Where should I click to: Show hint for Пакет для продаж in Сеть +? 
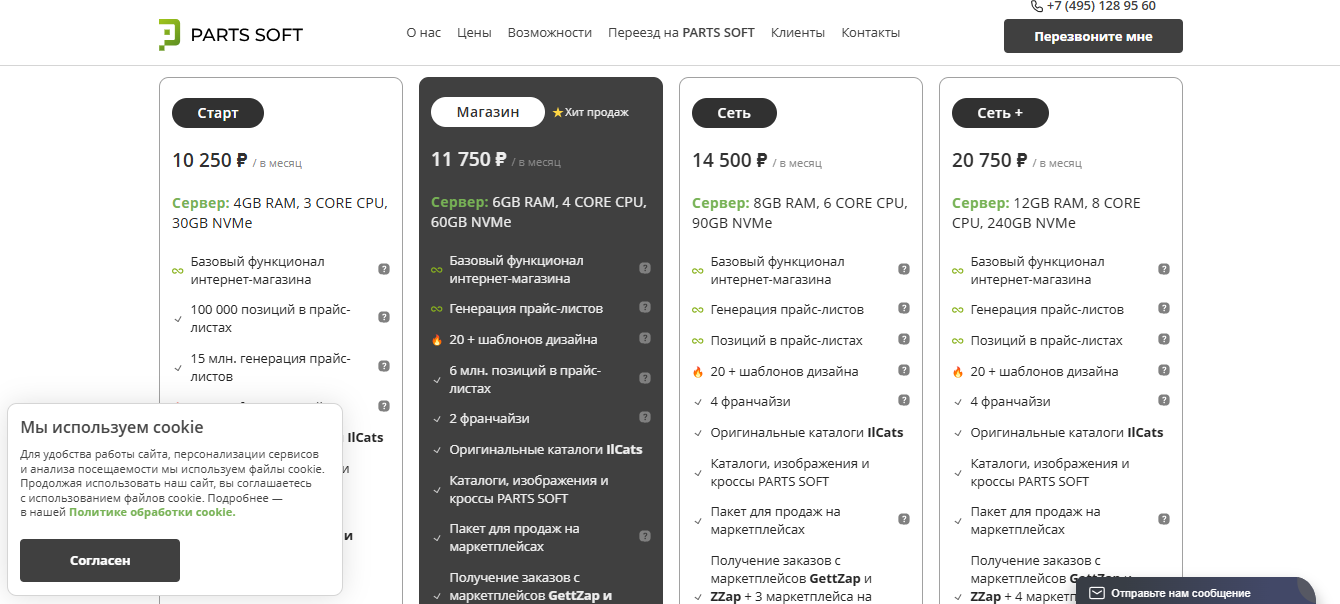tap(1164, 519)
